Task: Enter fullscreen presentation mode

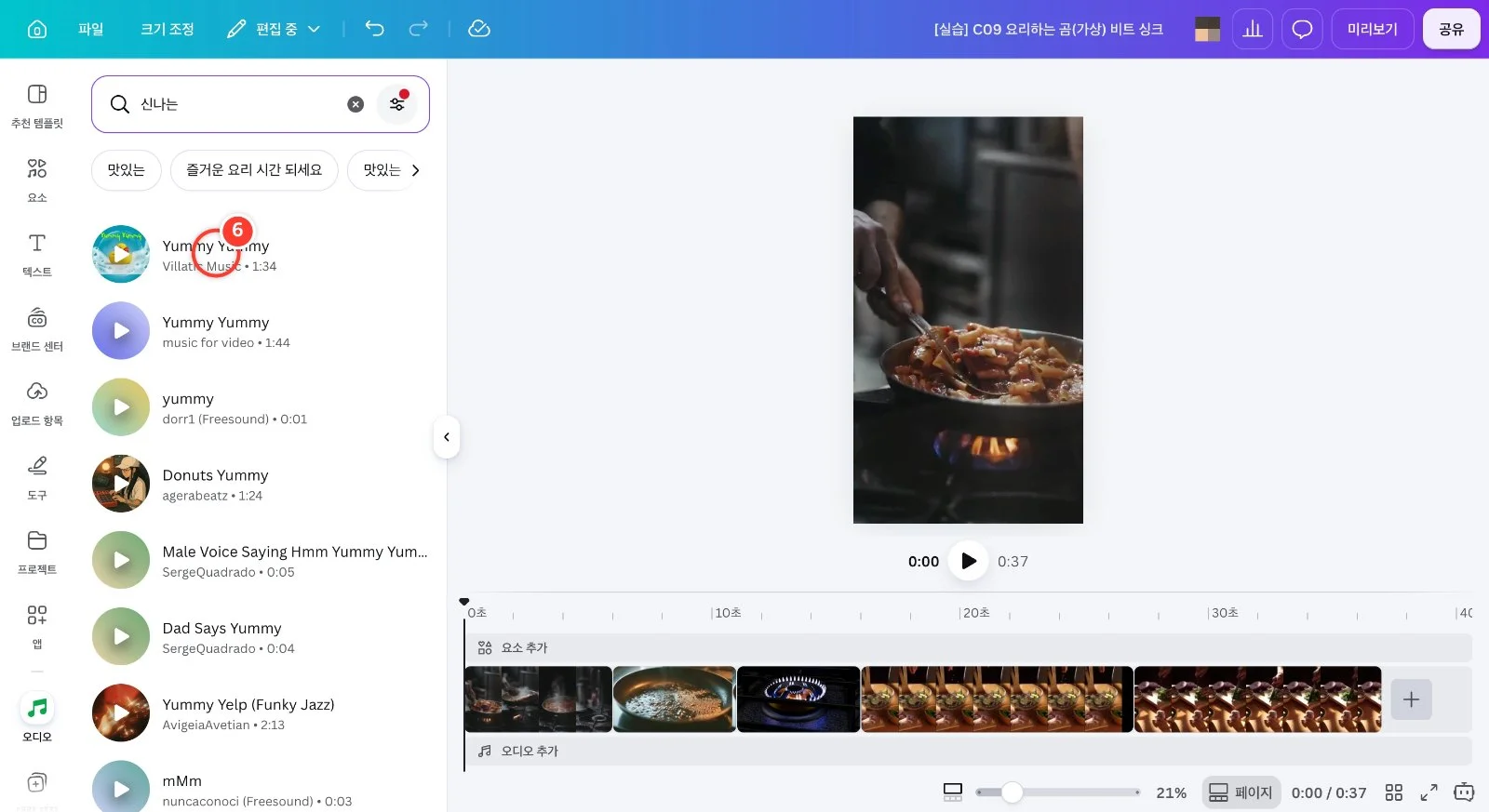Action: (1429, 792)
